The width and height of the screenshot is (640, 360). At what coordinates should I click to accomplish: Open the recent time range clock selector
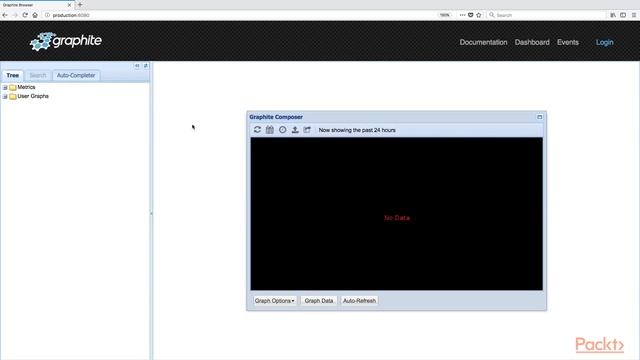coord(282,130)
